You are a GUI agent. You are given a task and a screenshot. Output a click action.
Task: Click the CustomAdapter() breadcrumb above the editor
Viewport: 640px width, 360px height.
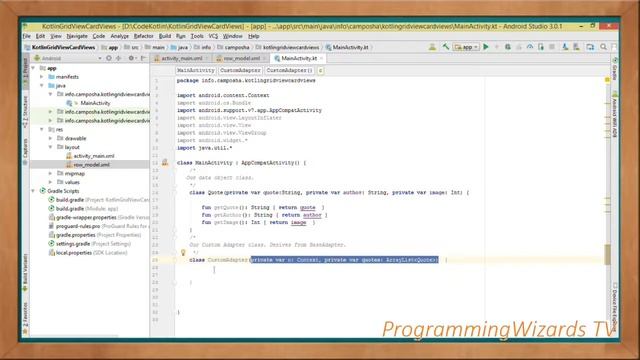(289, 71)
